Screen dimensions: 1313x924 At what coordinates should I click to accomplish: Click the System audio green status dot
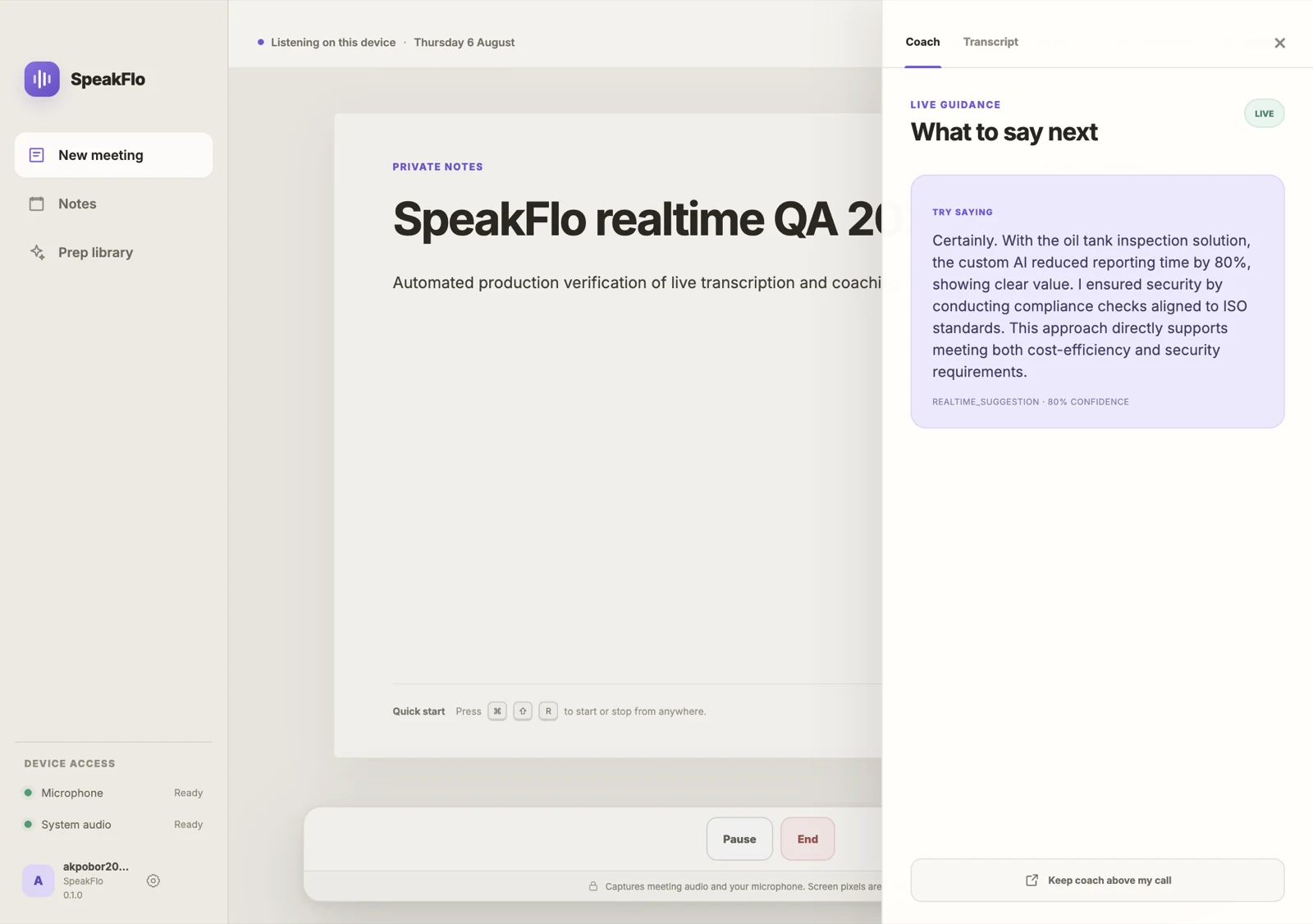pos(28,824)
